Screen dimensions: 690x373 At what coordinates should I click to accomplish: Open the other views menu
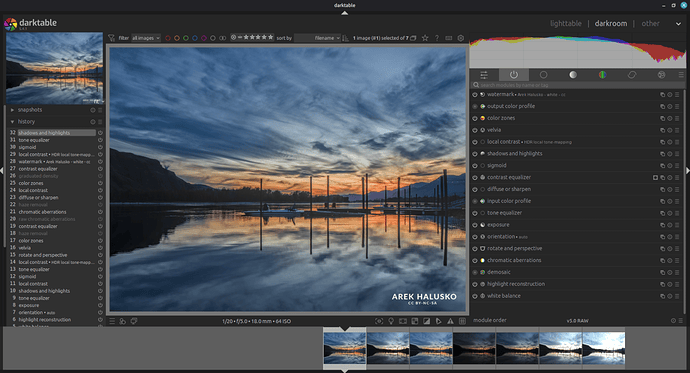coord(650,23)
